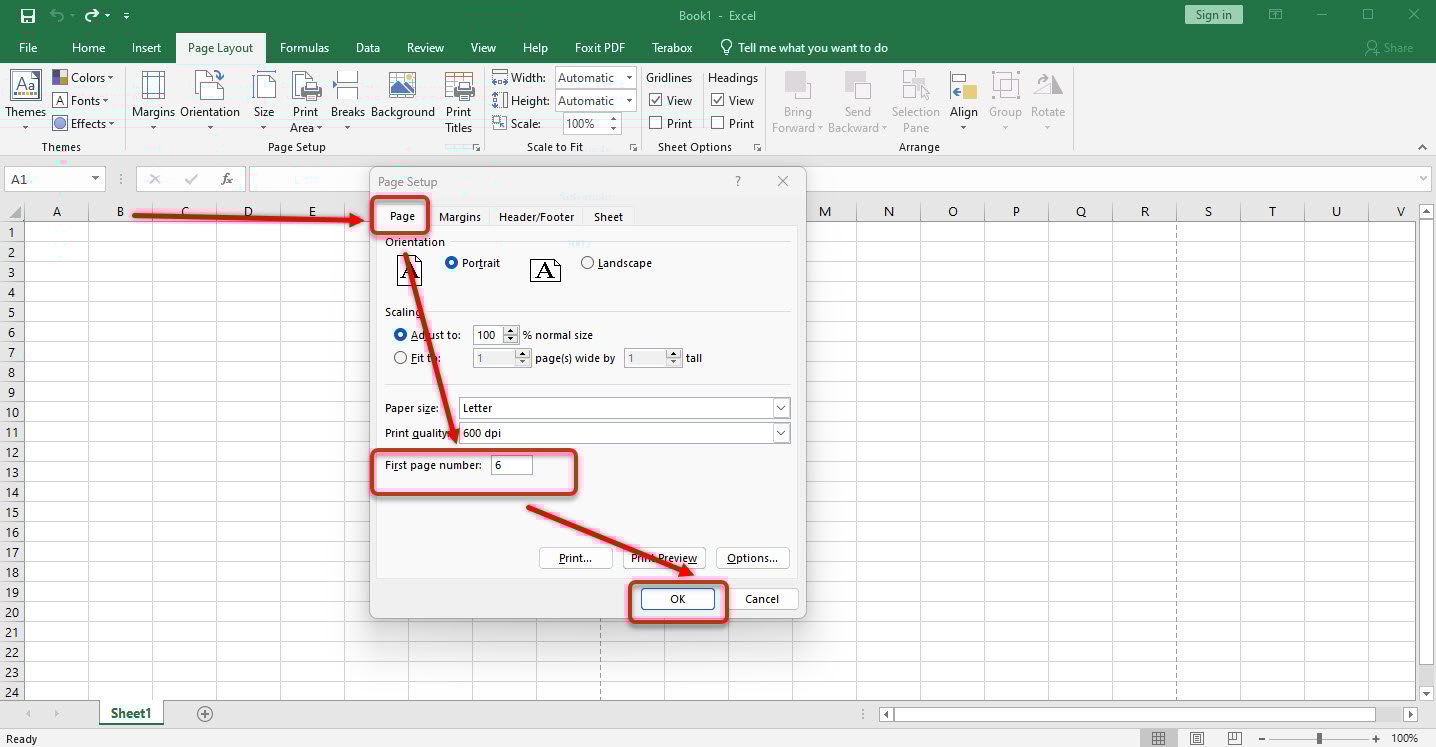Click the Group objects icon
Image resolution: width=1436 pixels, height=747 pixels.
(x=1005, y=84)
